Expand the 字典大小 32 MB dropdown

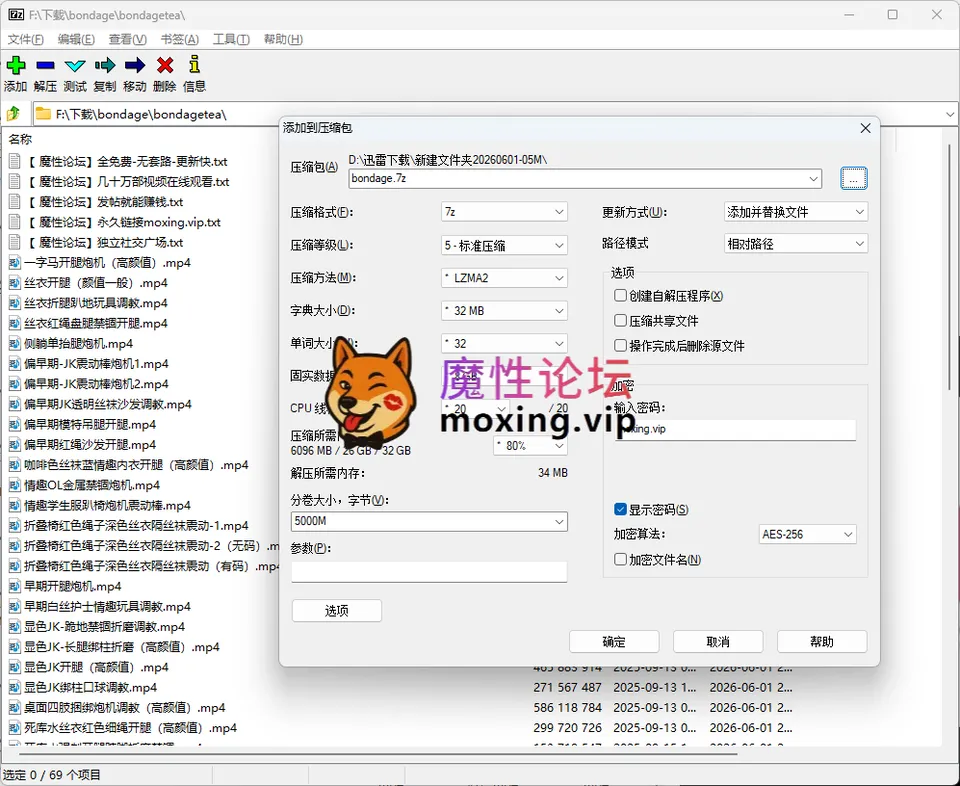[x=504, y=311]
